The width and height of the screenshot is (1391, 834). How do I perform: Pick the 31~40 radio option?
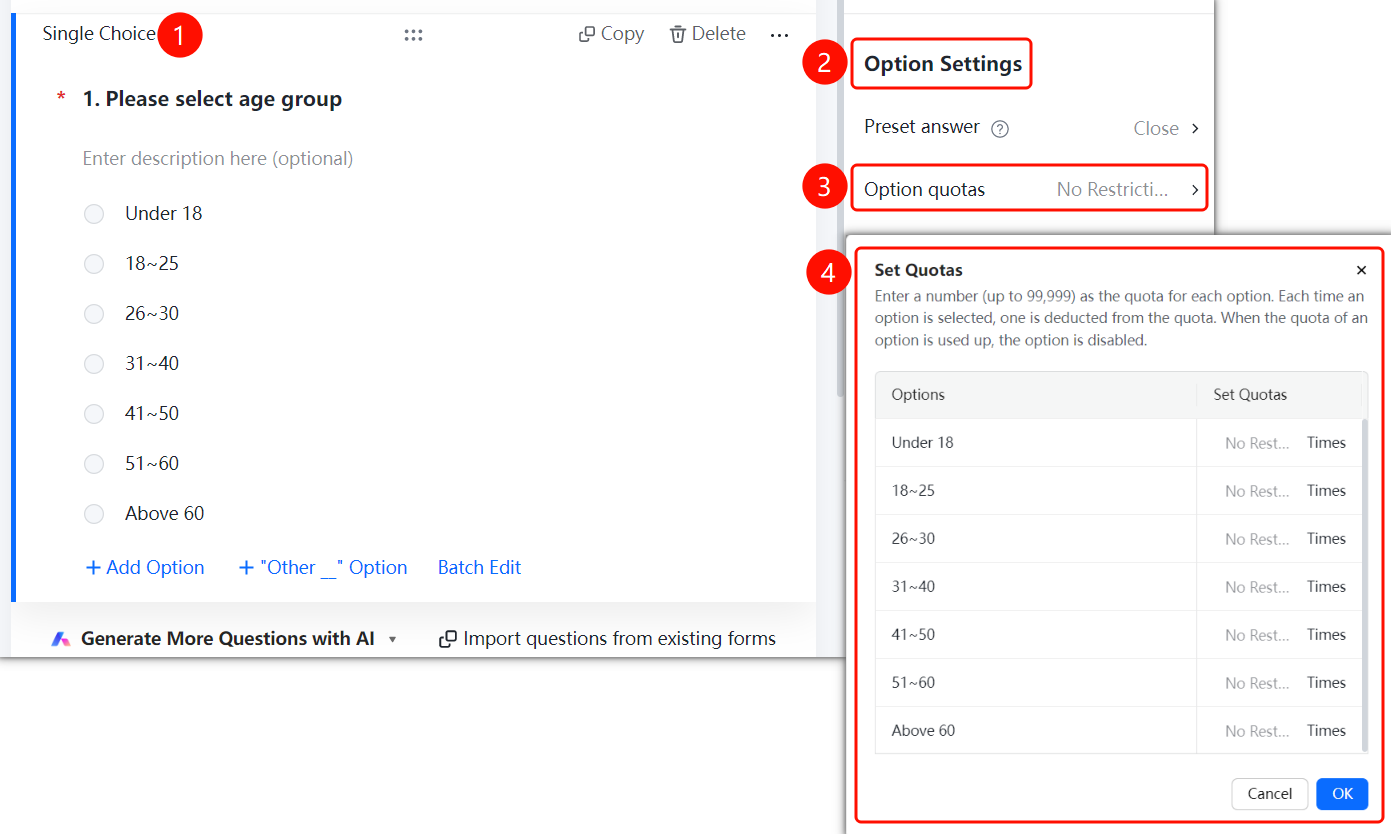[94, 364]
